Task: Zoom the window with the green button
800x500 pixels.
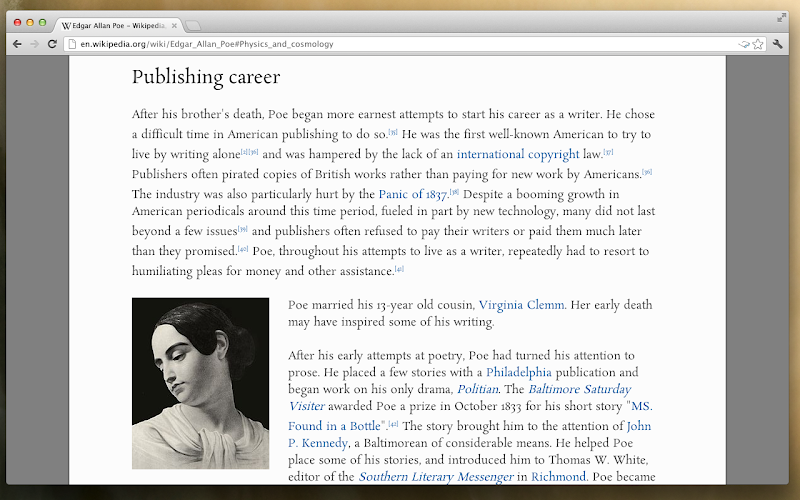Action: [43, 22]
